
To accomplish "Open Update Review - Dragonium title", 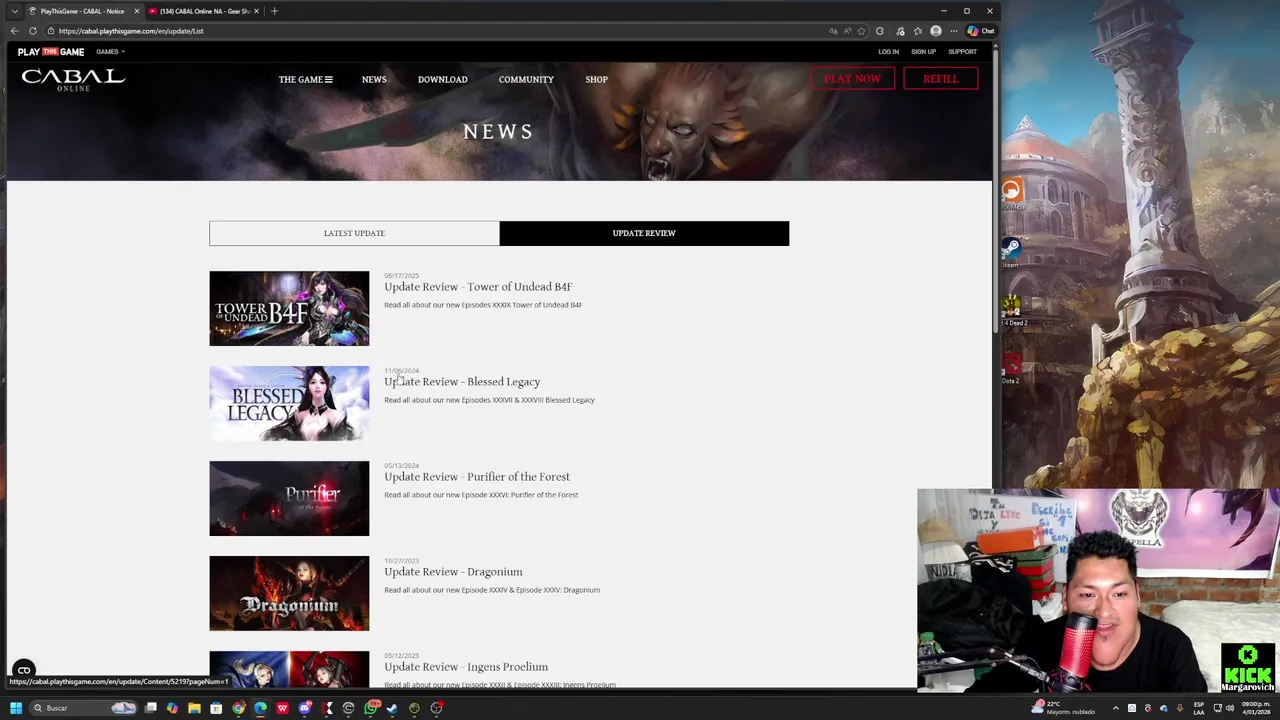I will click(453, 572).
